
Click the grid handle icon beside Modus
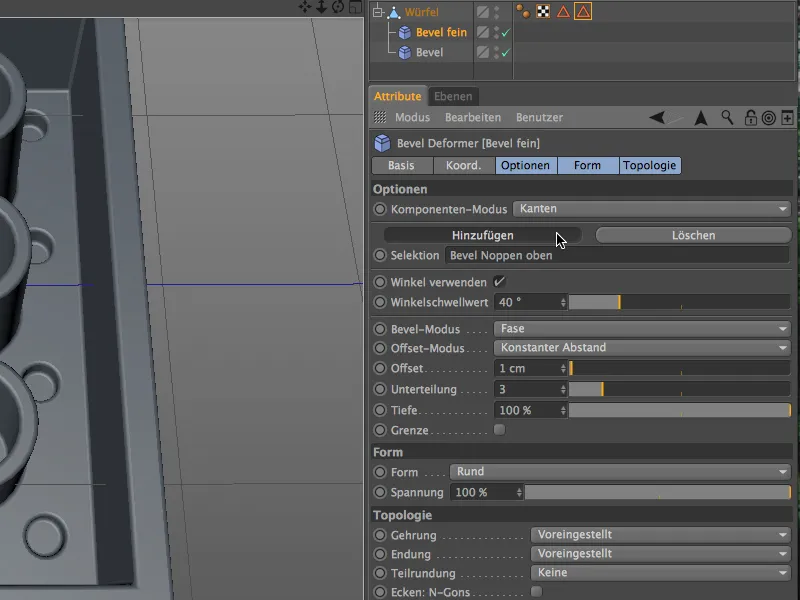pyautogui.click(x=380, y=117)
